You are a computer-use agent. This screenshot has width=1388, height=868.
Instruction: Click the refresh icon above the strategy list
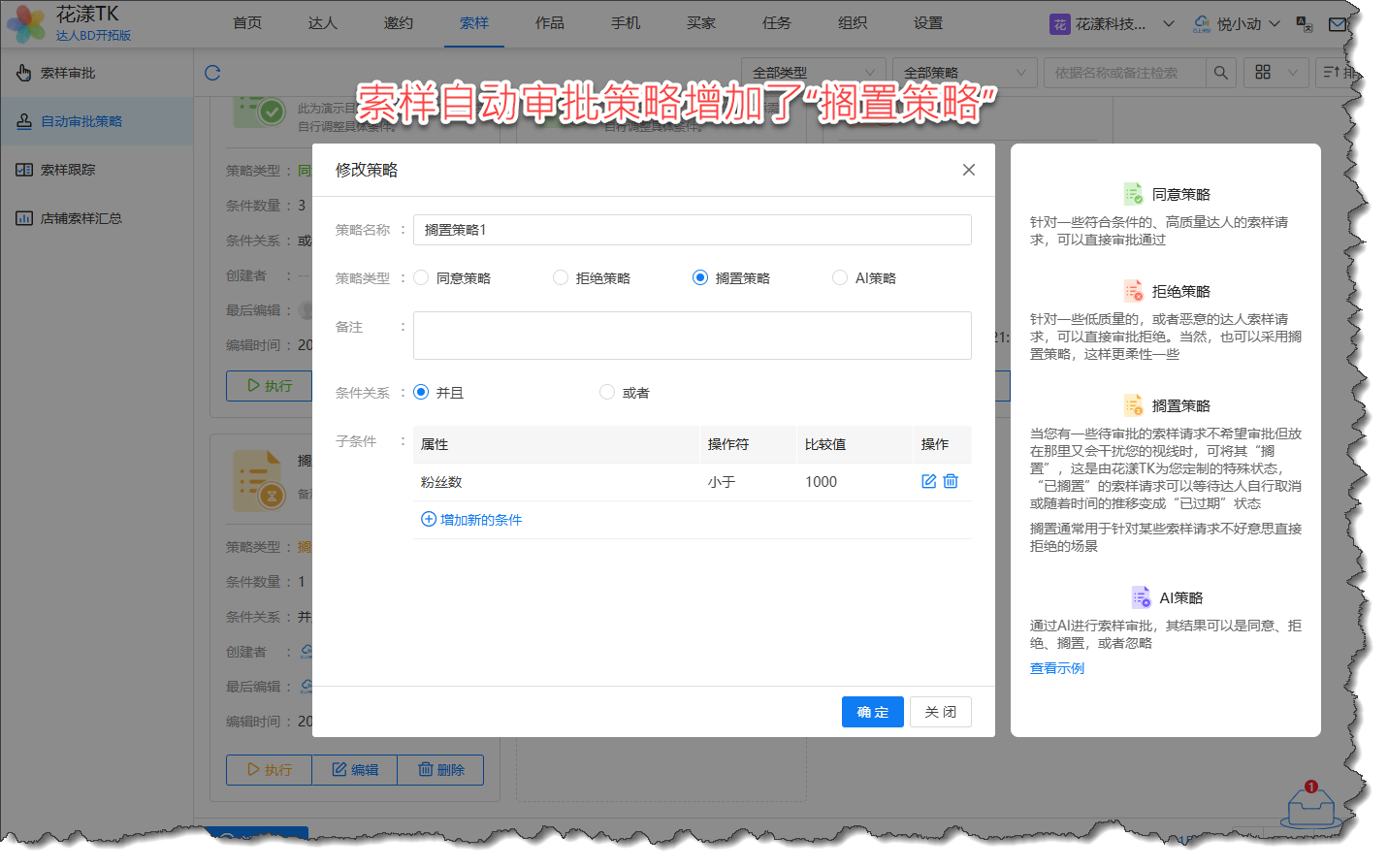[212, 73]
